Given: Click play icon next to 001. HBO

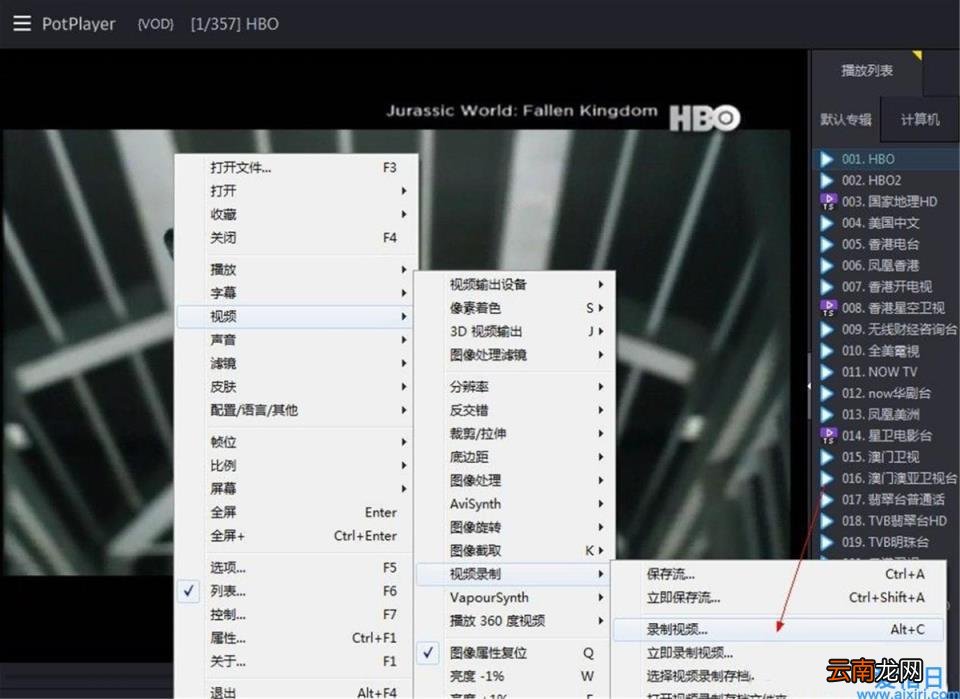Looking at the screenshot, I should tap(827, 159).
